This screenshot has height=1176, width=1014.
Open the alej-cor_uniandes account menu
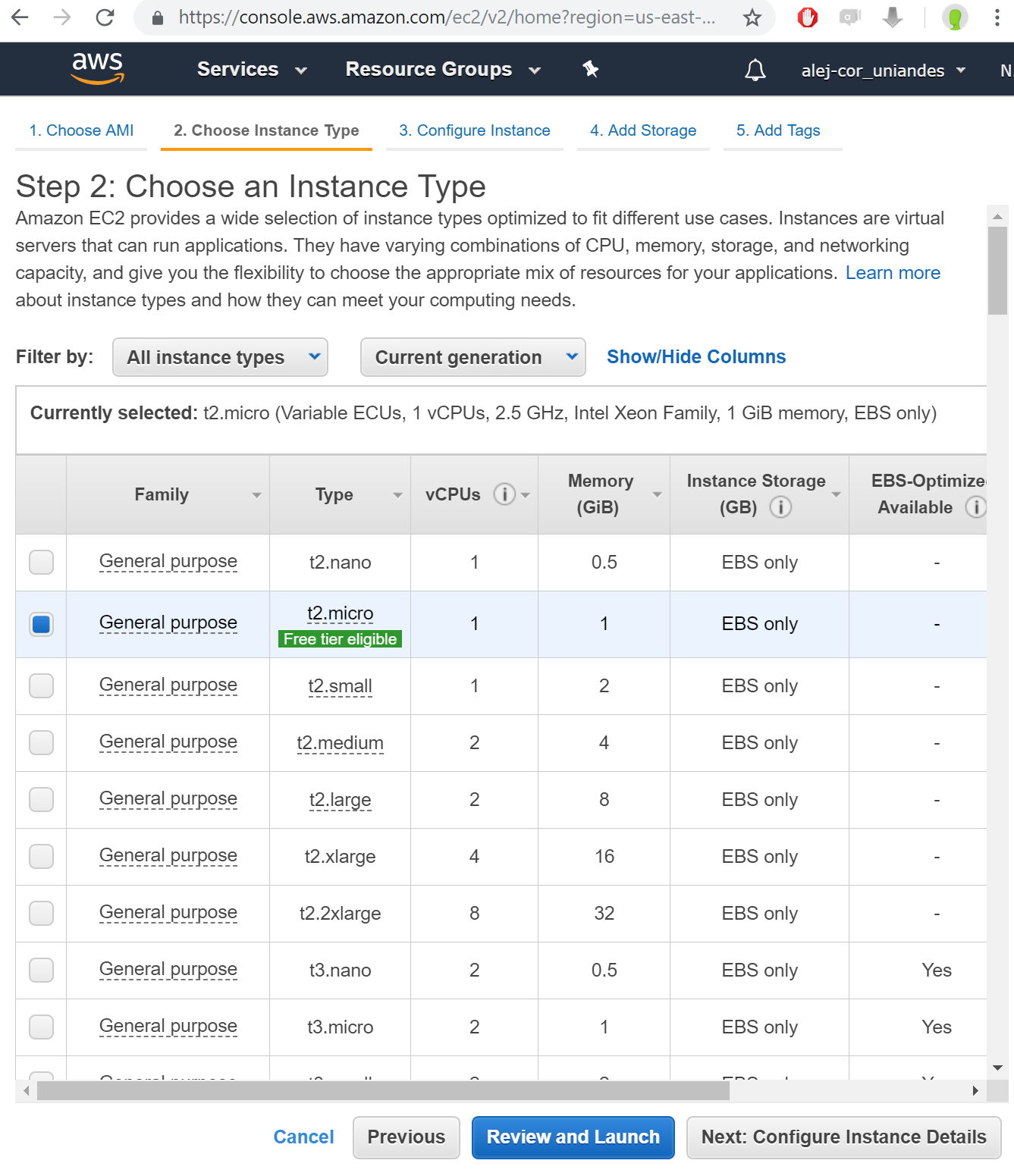[884, 71]
